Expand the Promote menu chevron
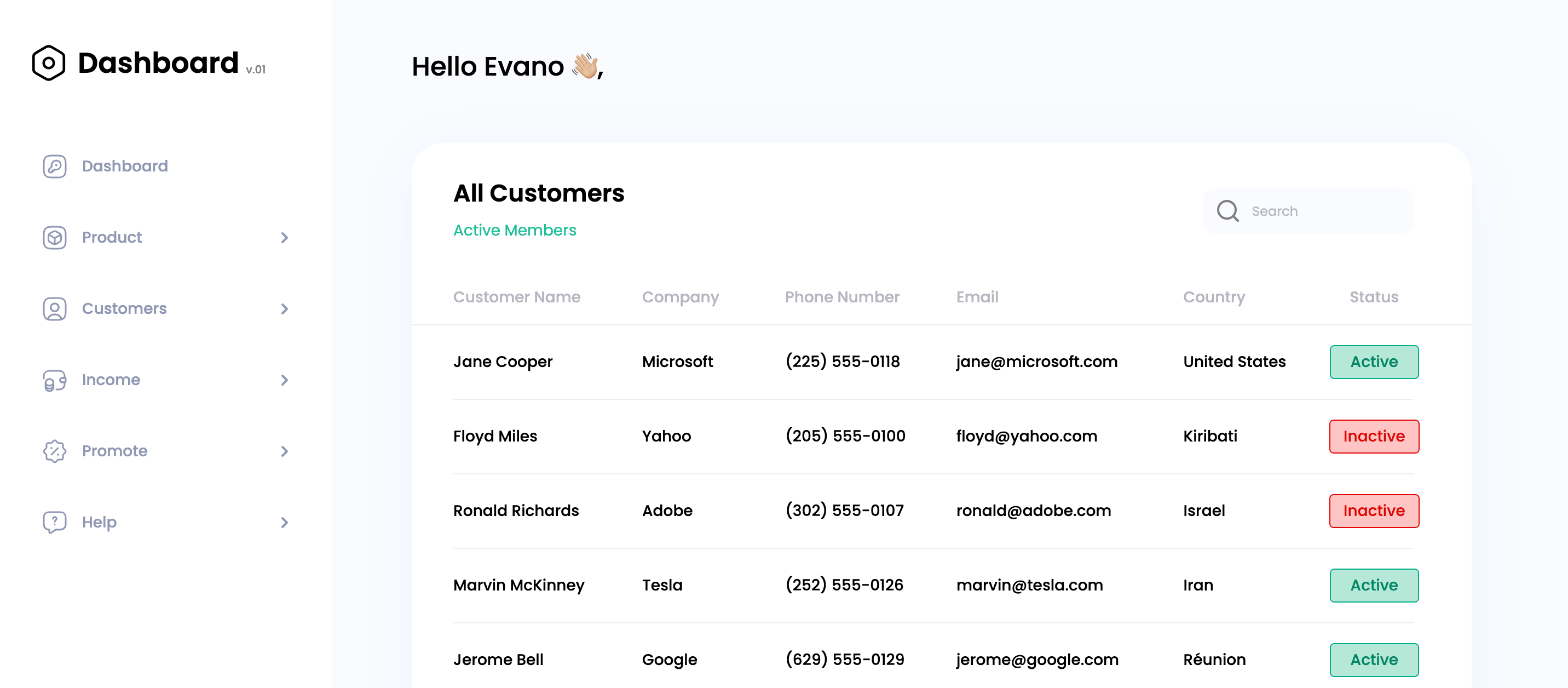The height and width of the screenshot is (688, 1568). (284, 451)
